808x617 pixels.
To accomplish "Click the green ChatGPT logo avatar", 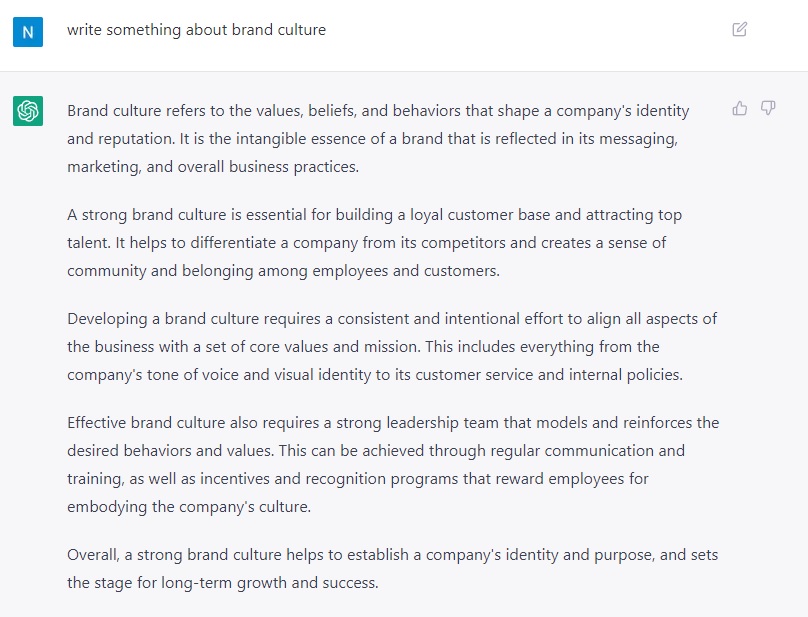I will (x=28, y=111).
